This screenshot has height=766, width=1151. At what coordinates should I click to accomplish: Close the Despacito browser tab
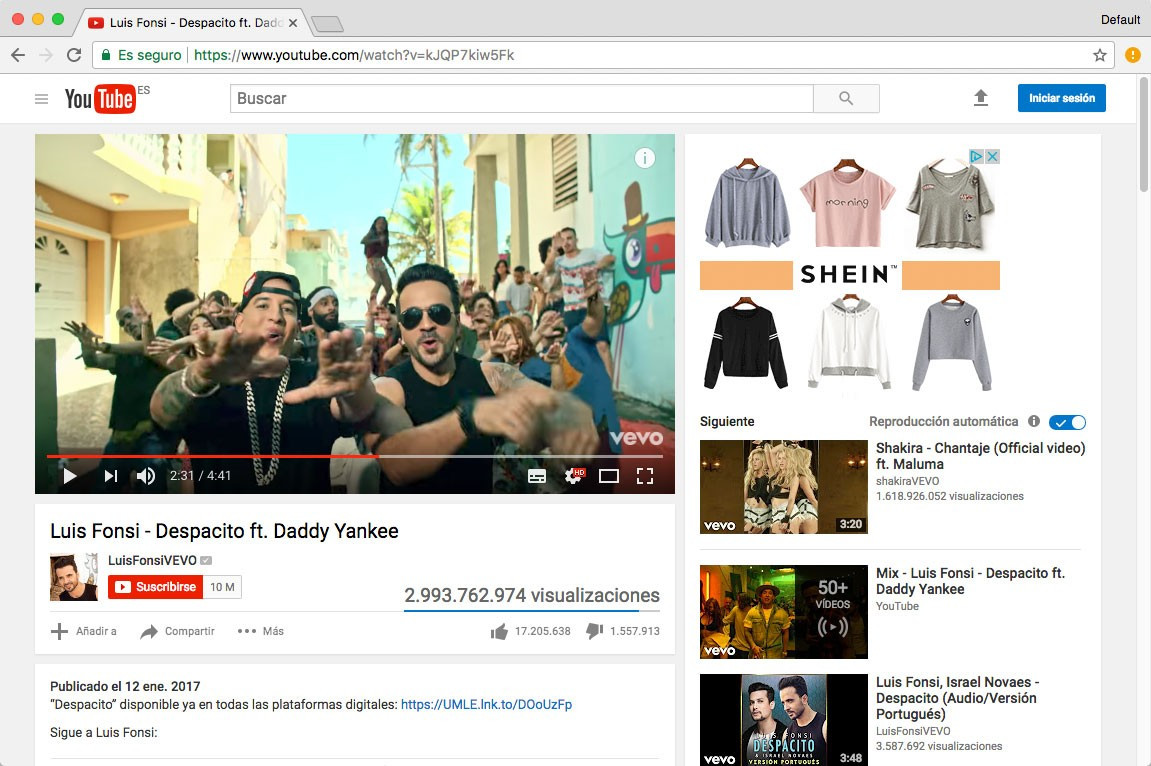[x=293, y=23]
